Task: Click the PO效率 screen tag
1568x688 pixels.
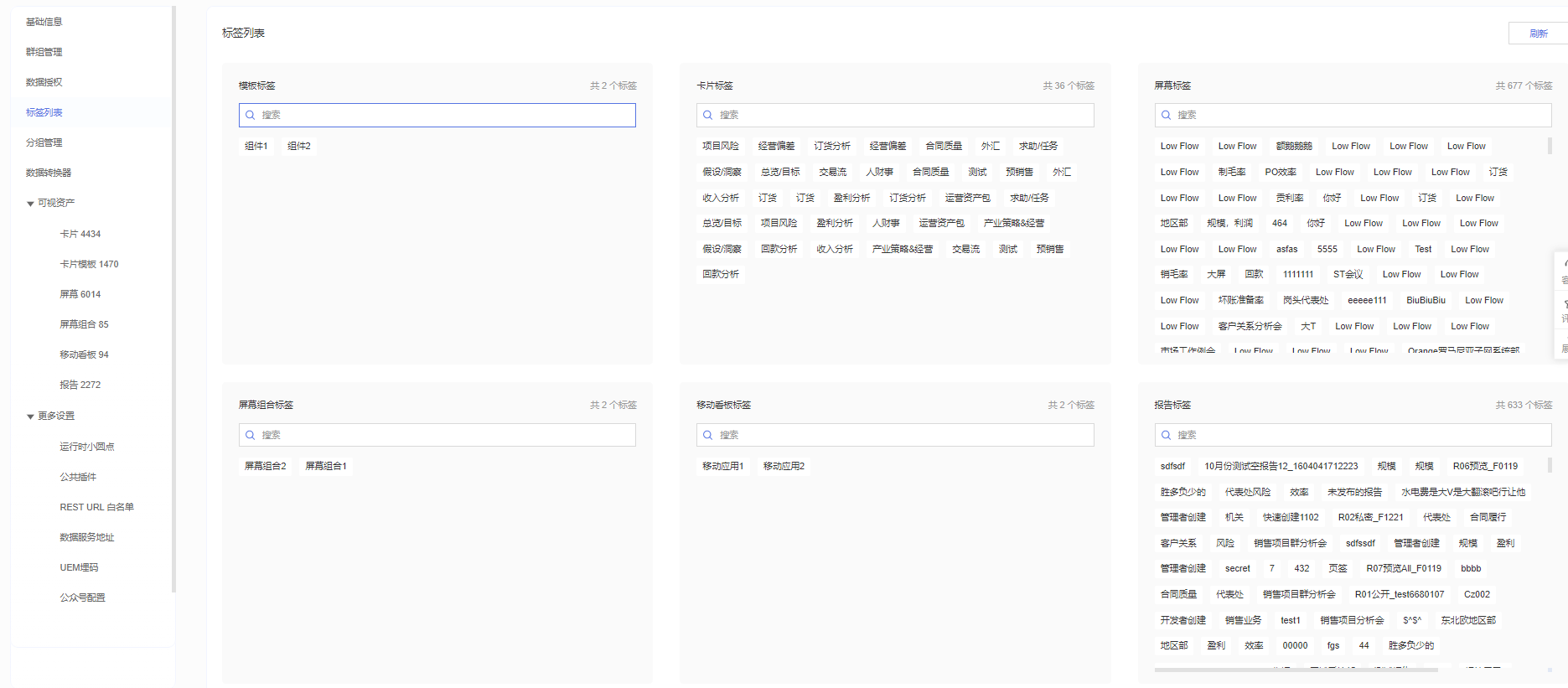Action: (1281, 172)
